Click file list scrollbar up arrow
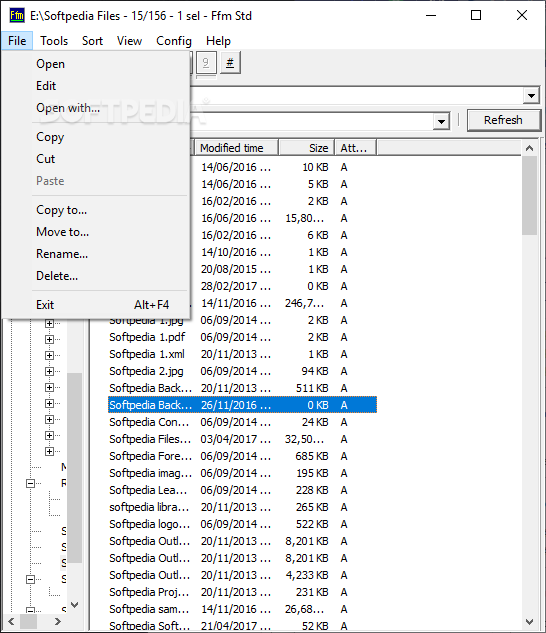Screen dimensions: 546x633 coord(529,148)
